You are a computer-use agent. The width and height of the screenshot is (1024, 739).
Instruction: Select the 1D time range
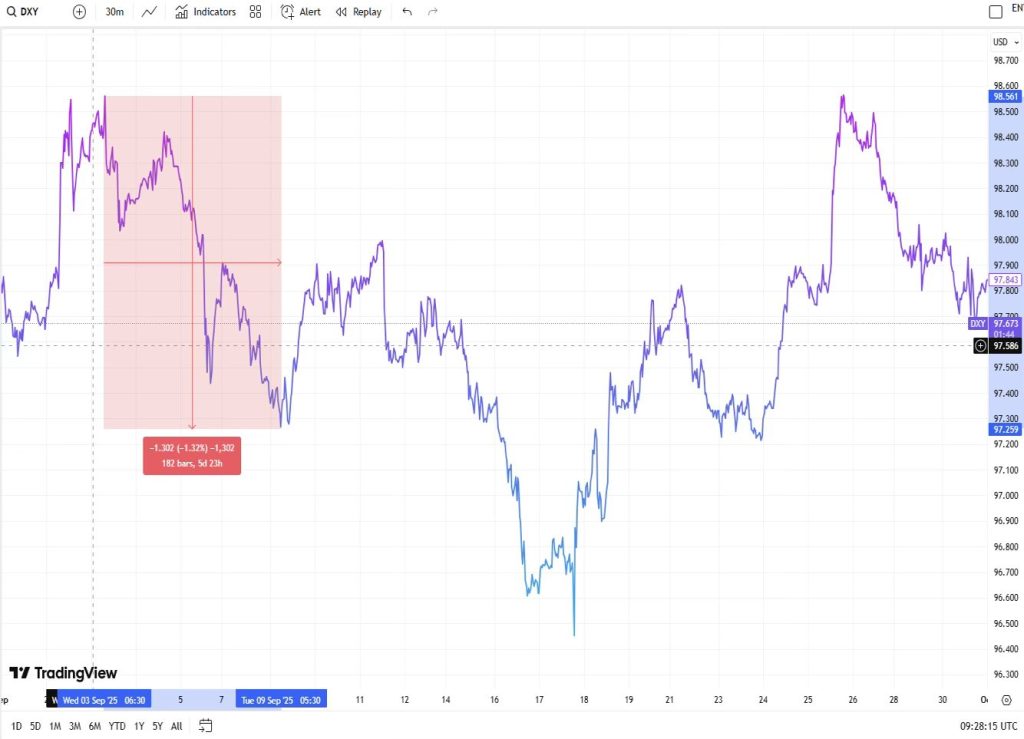[16, 725]
